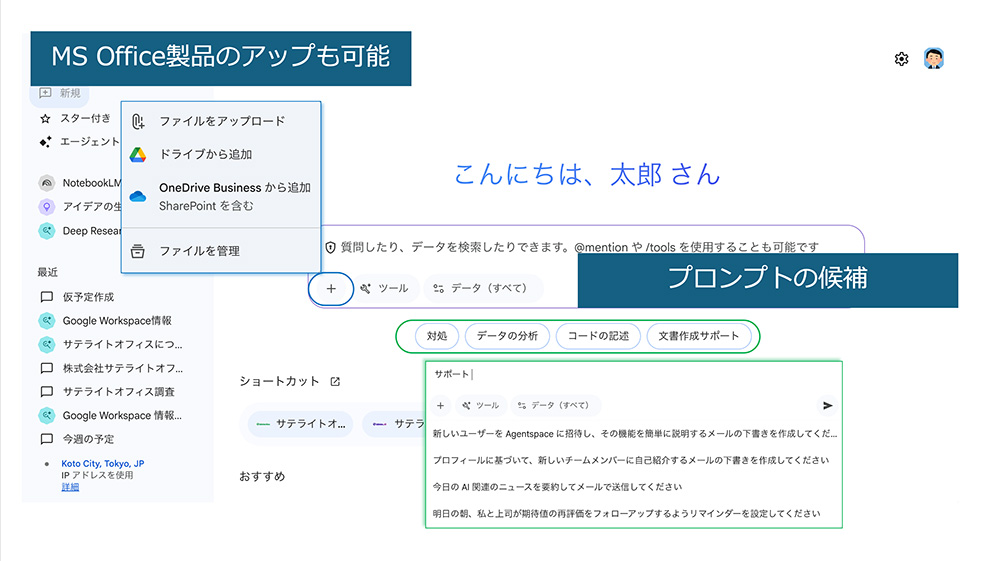Open ツール tools selector
The width and height of the screenshot is (1000, 561).
[x=384, y=288]
